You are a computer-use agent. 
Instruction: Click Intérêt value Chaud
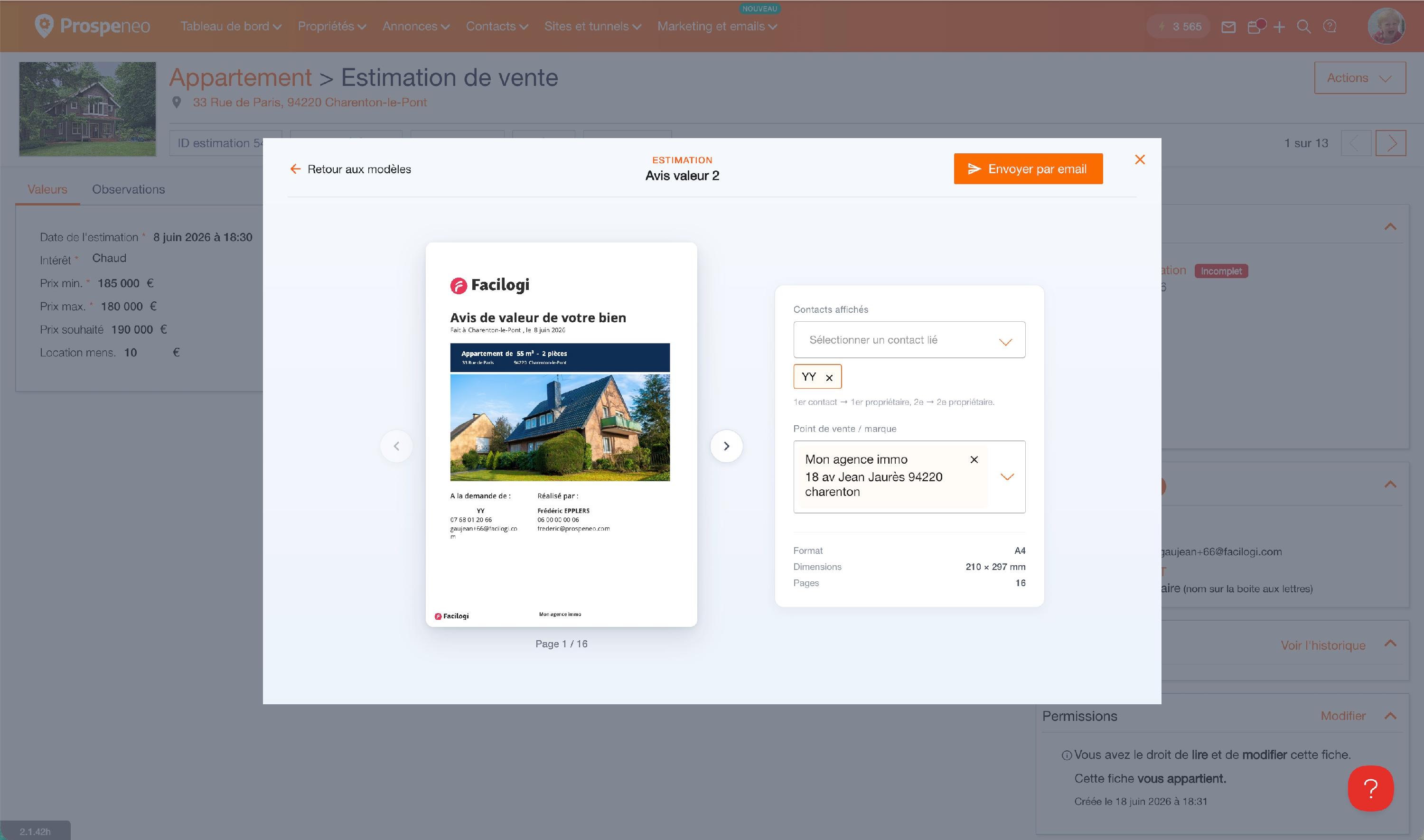(109, 258)
